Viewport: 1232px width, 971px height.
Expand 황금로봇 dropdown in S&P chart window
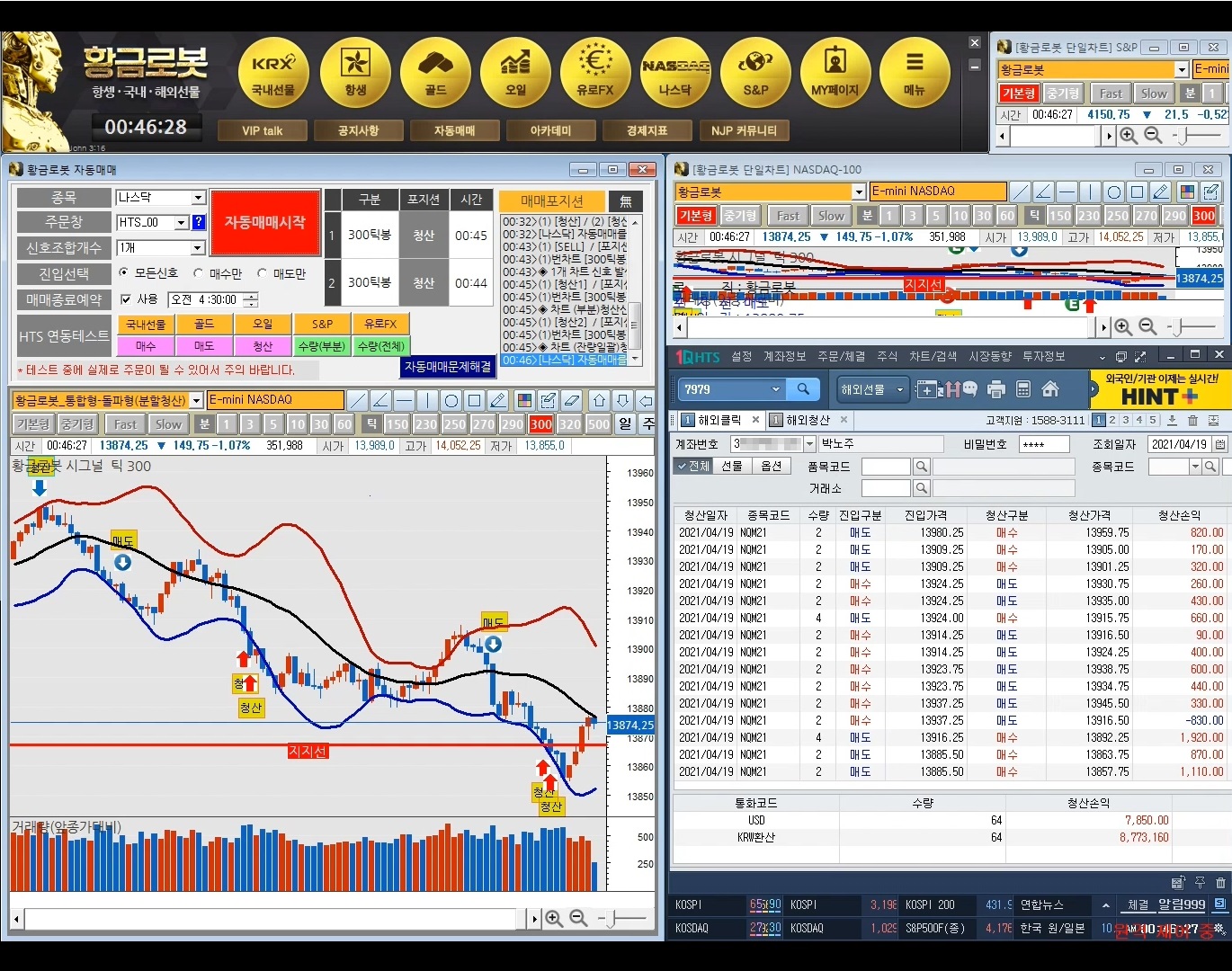(x=1182, y=69)
